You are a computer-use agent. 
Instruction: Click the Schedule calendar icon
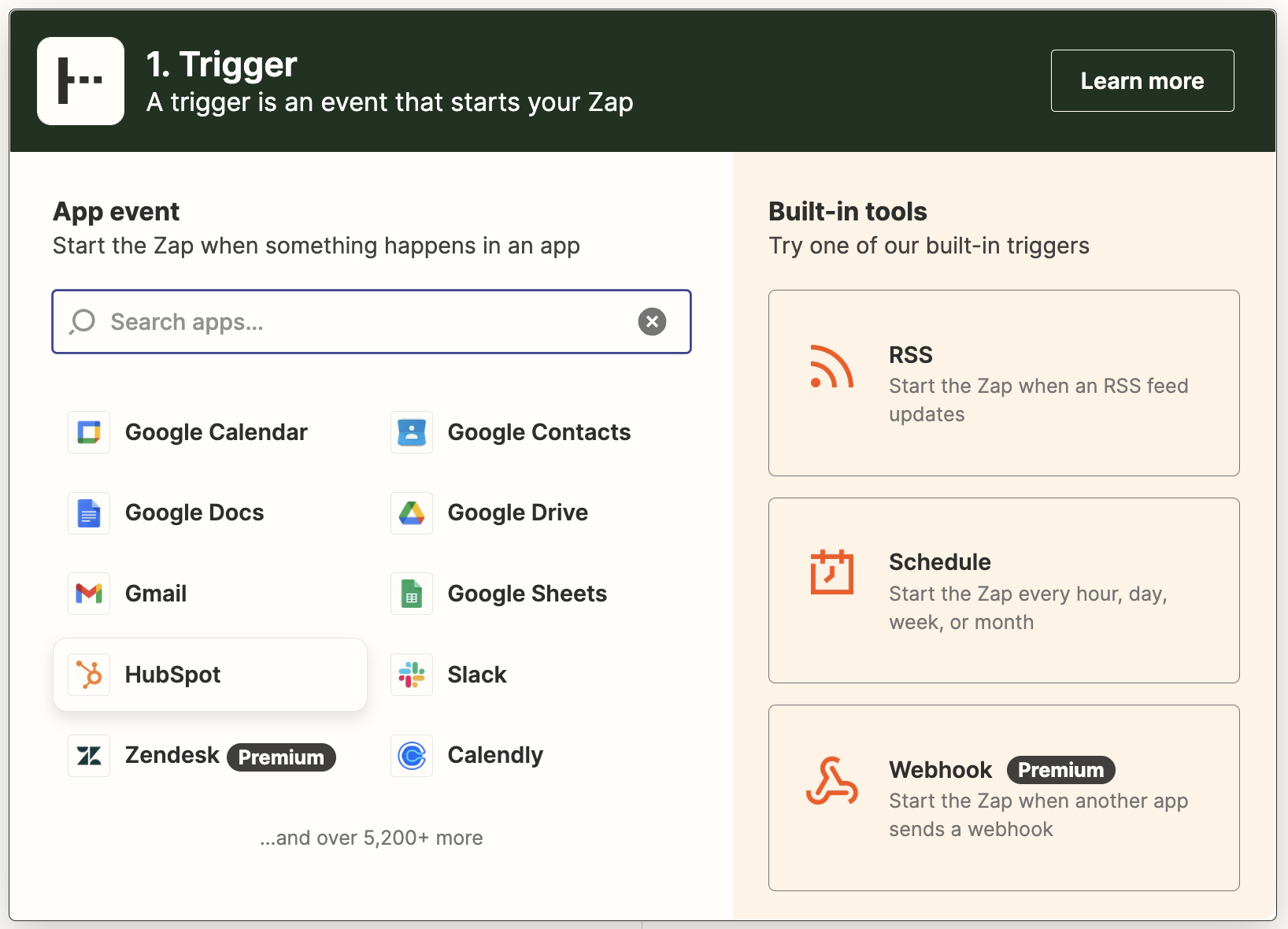click(x=832, y=572)
